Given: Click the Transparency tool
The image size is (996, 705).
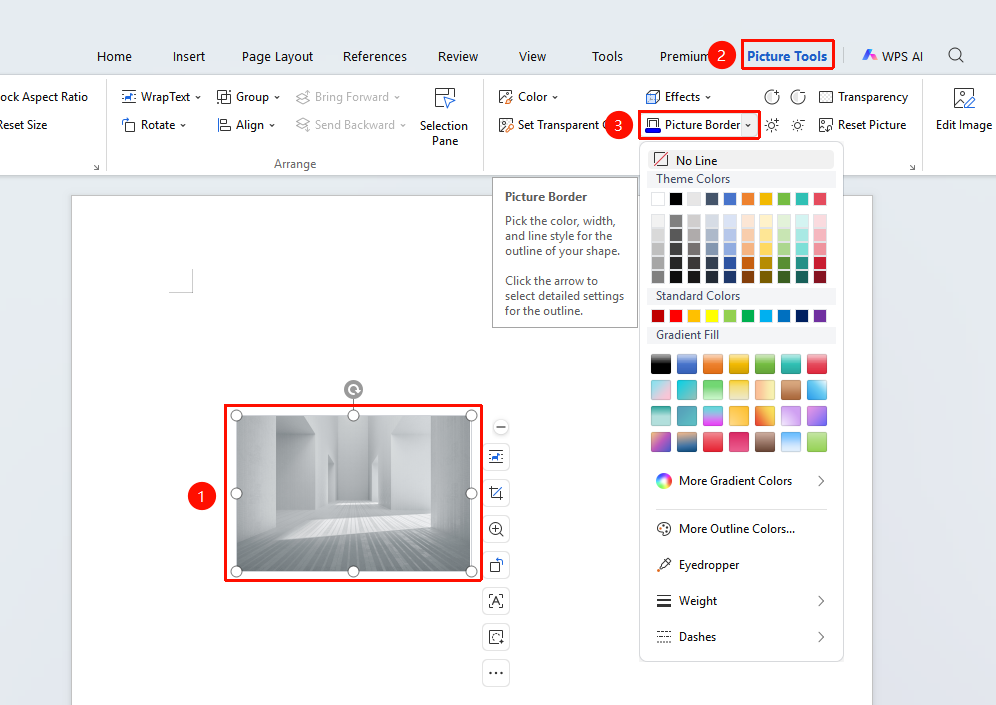Looking at the screenshot, I should 863,97.
